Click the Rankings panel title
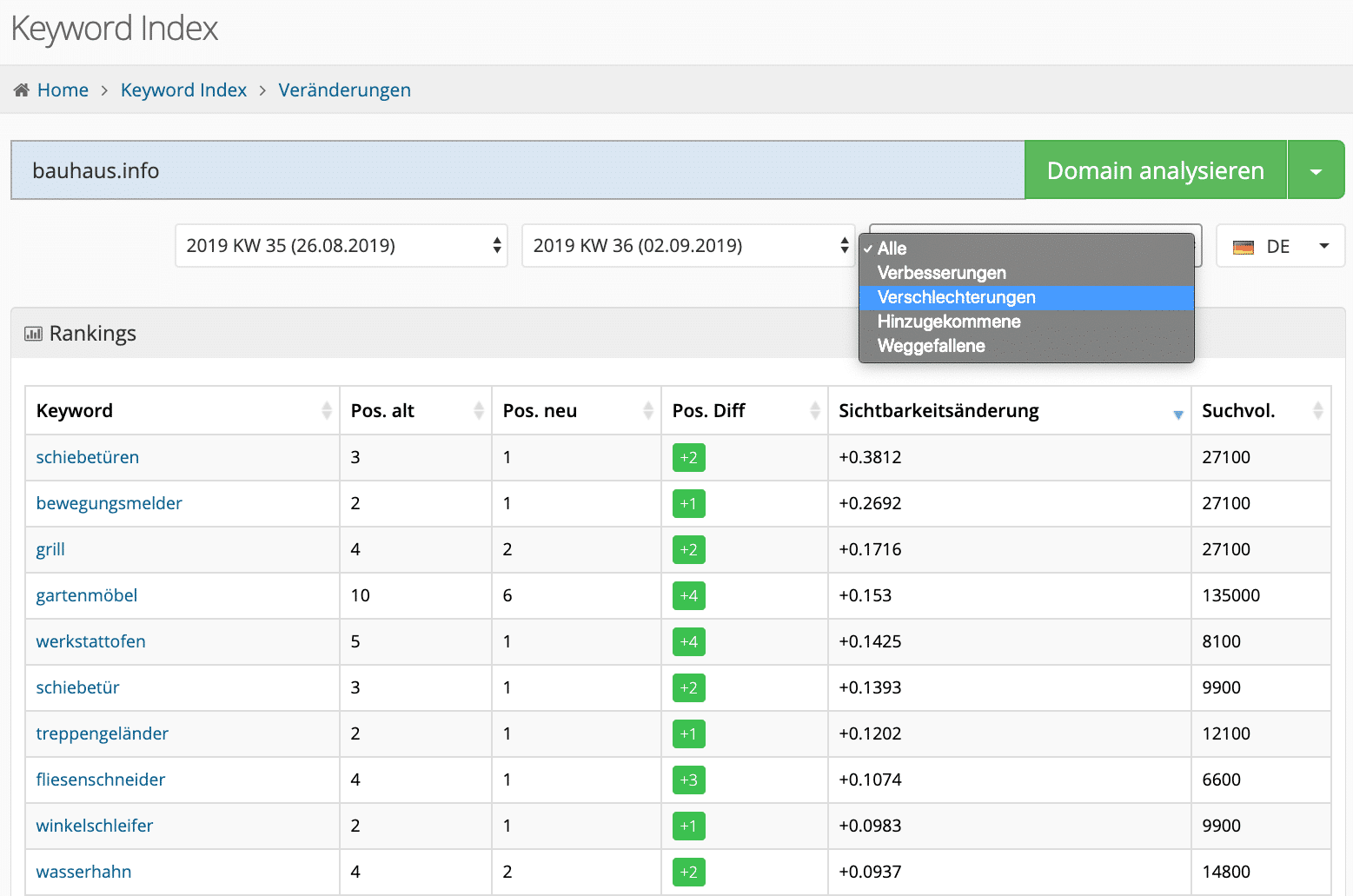The width and height of the screenshot is (1353, 896). coord(93,334)
